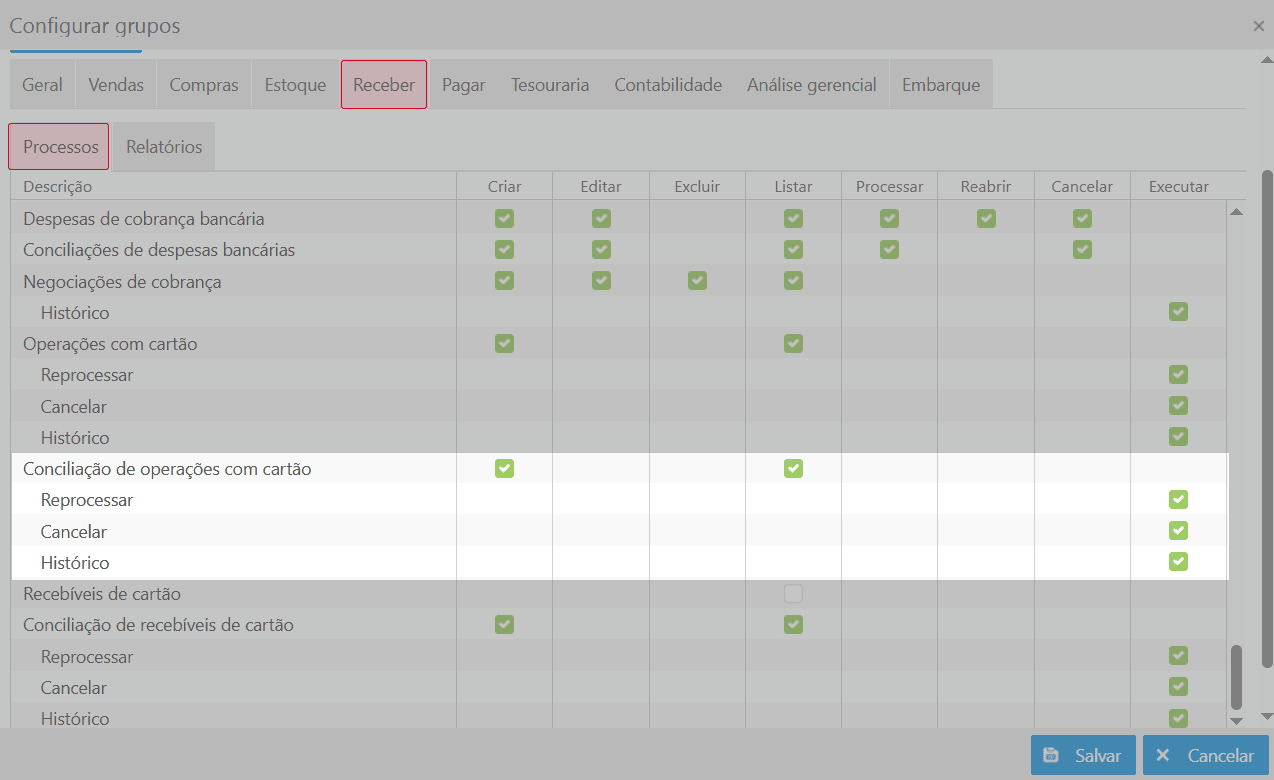This screenshot has width=1274, height=780.
Task: Click the Executar column header
Action: [x=1178, y=186]
